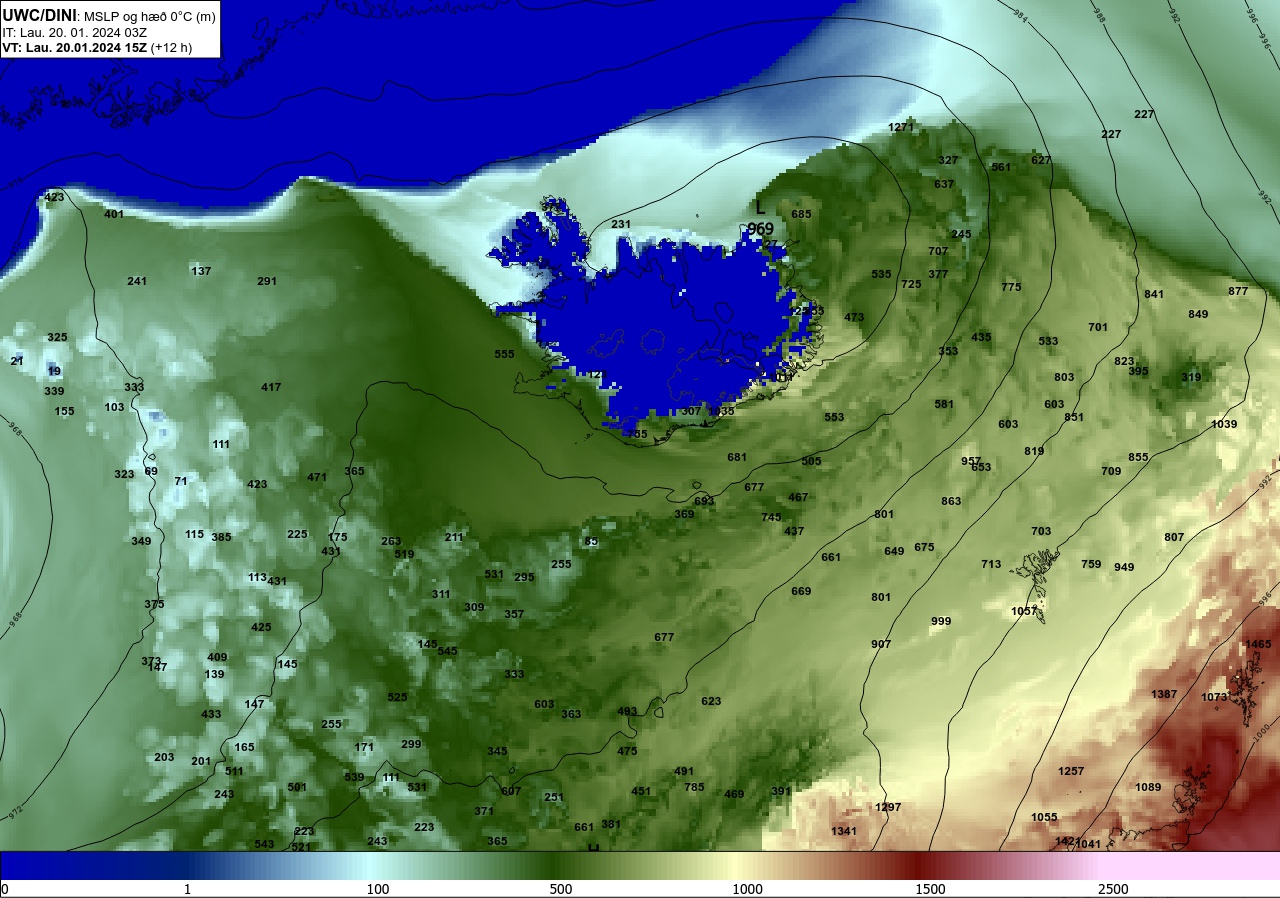Image resolution: width=1280 pixels, height=898 pixels.
Task: Click the 807 height value
Action: [x=1174, y=537]
